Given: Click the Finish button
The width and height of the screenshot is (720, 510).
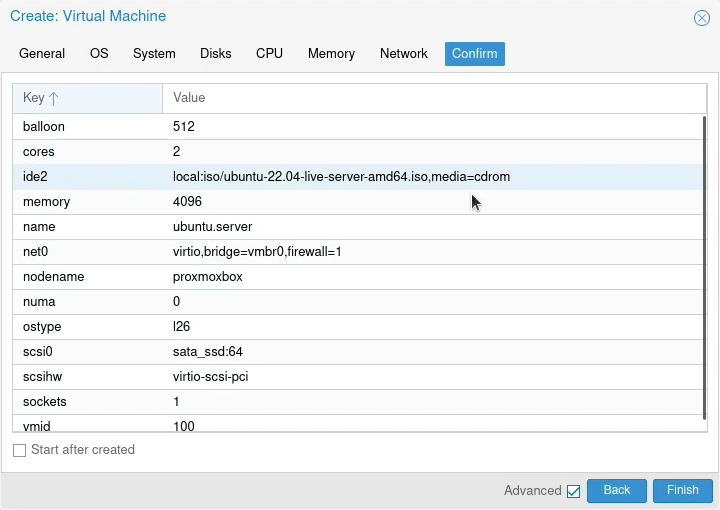Looking at the screenshot, I should tap(682, 490).
